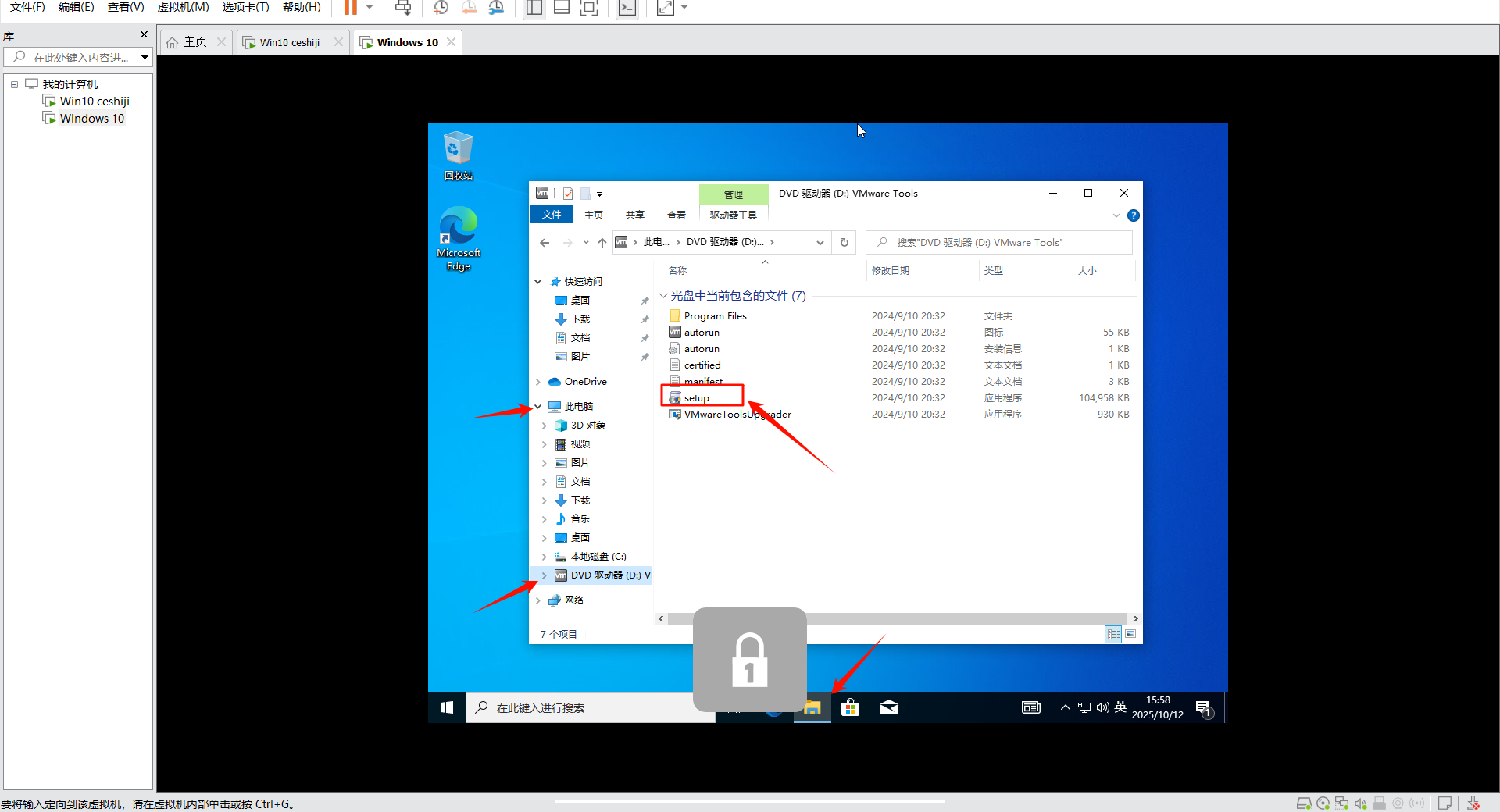Click the sound card status icon
This screenshot has width=1500, height=812.
(x=1360, y=803)
